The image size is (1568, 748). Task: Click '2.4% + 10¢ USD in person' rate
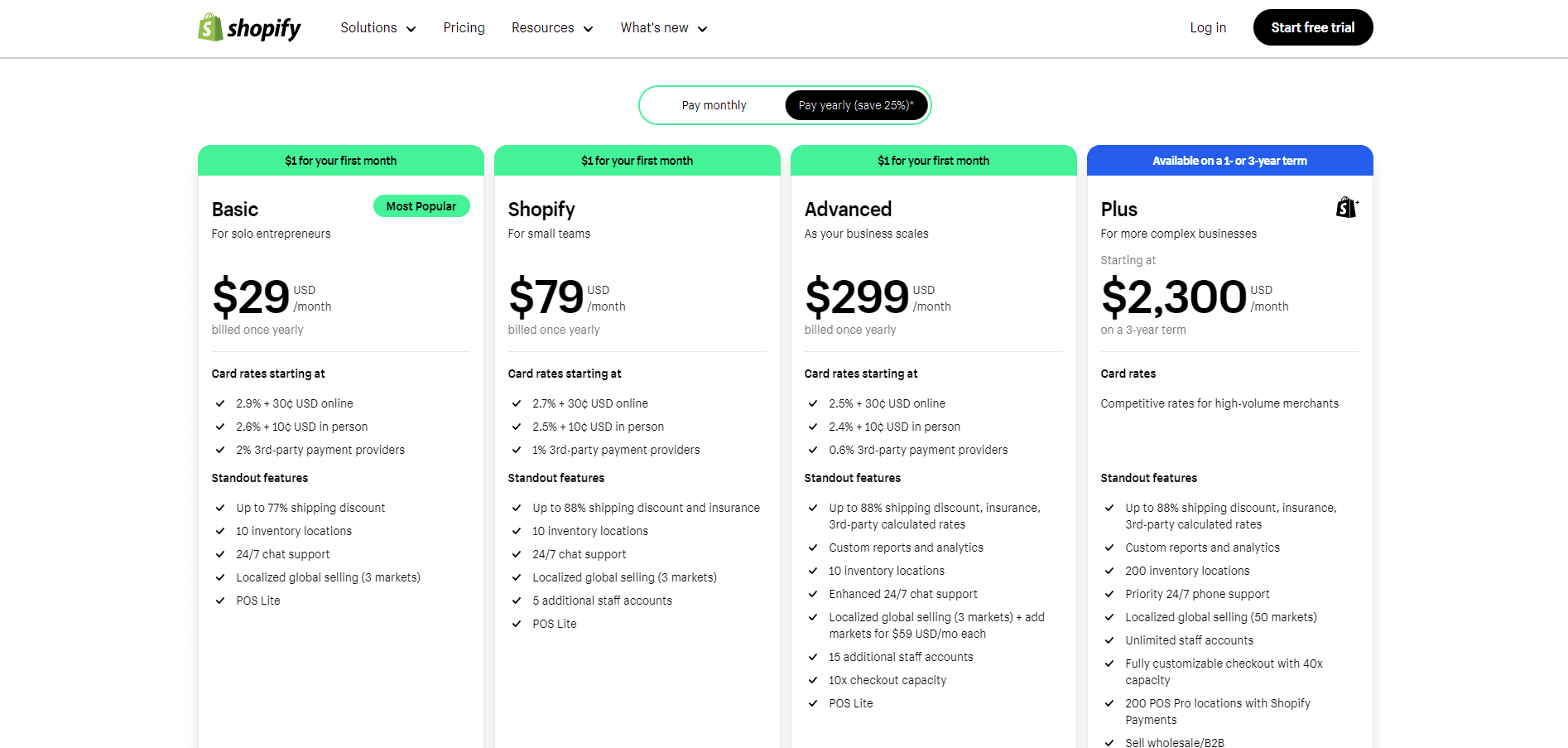pos(895,427)
